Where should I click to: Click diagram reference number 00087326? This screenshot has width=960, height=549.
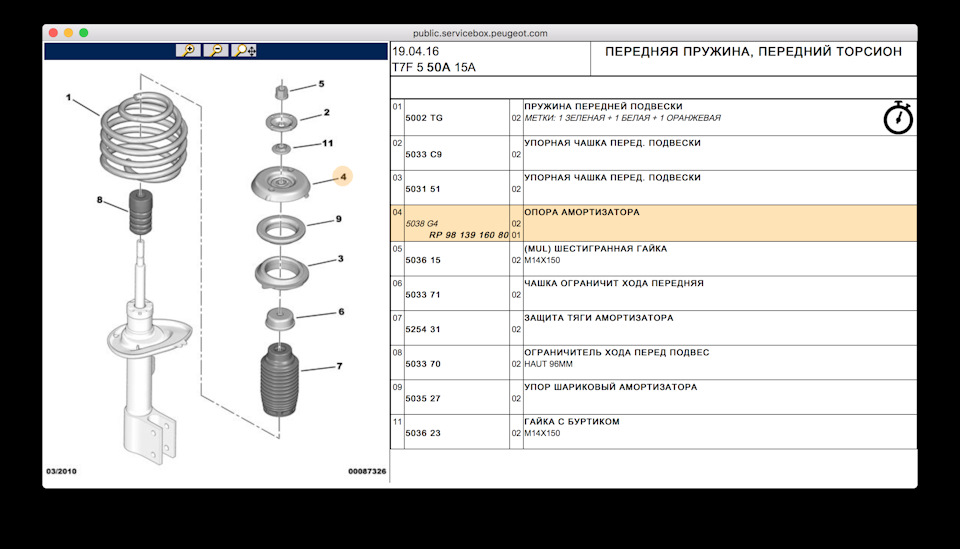point(367,471)
